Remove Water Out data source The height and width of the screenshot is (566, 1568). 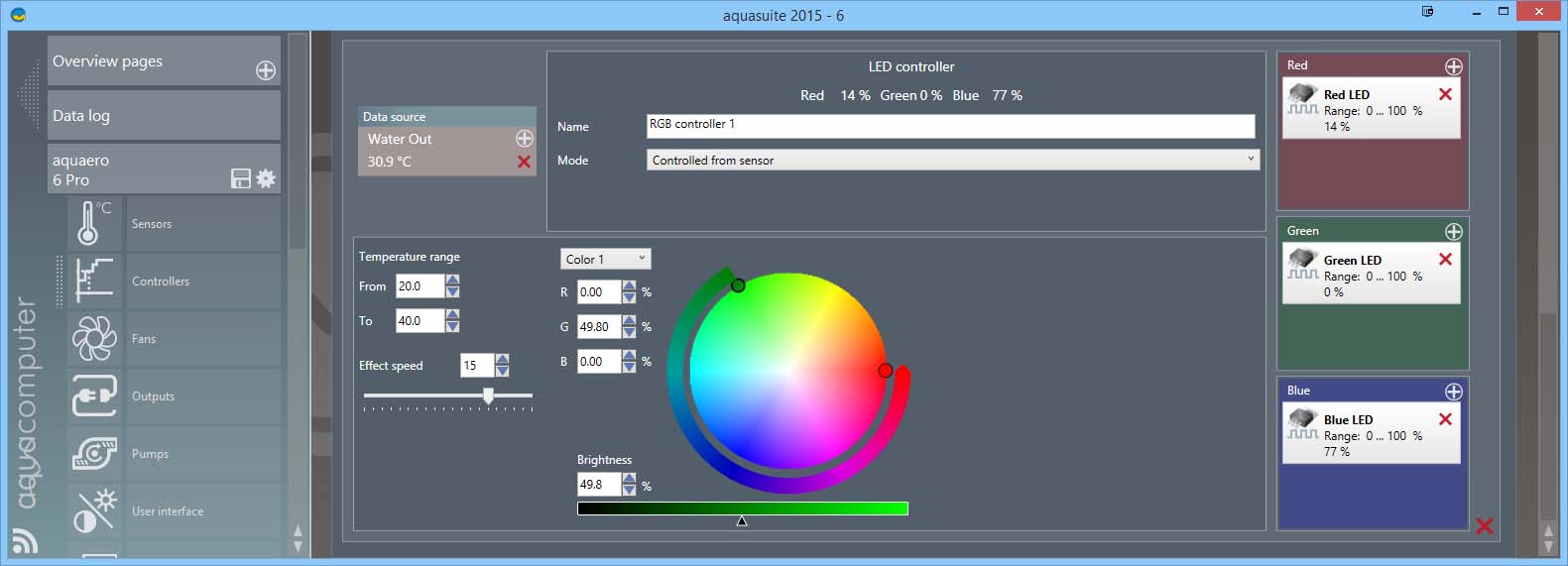tap(524, 162)
